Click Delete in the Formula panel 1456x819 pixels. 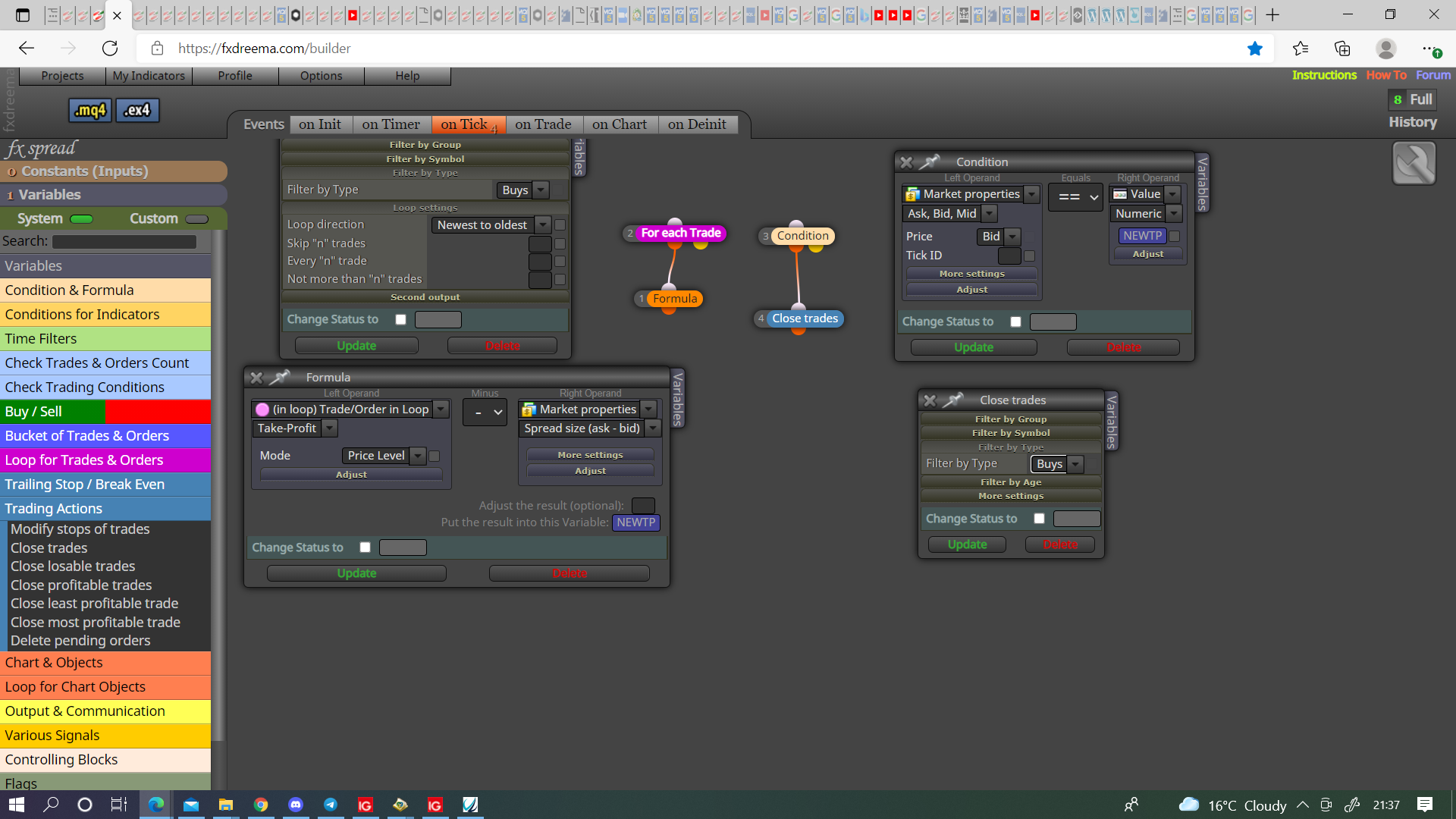pos(570,573)
